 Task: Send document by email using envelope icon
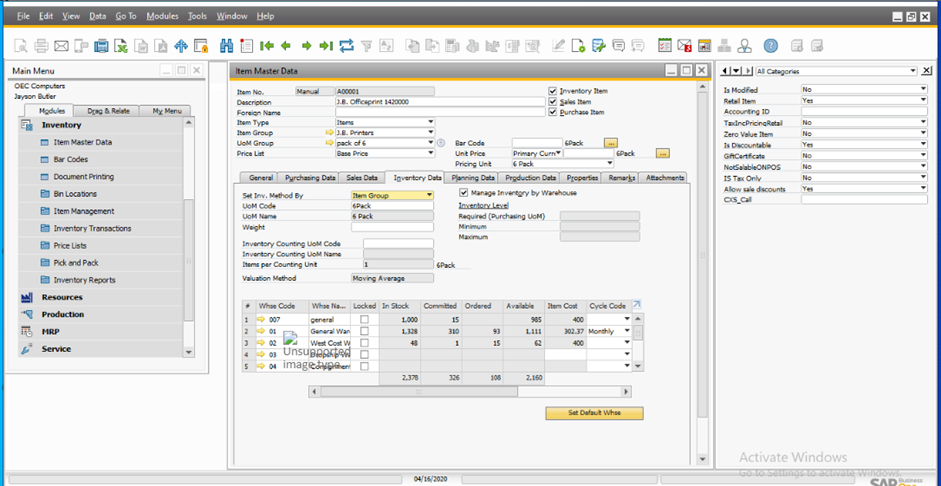tap(61, 46)
